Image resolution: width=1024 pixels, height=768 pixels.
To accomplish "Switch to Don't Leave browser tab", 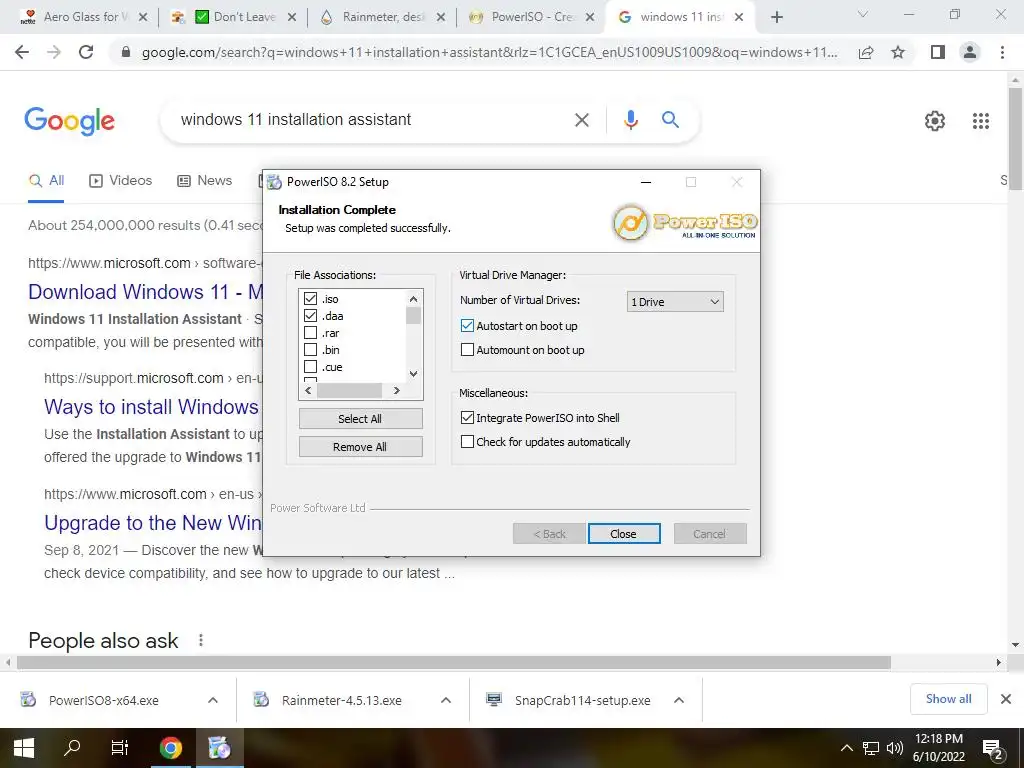I will 235,17.
